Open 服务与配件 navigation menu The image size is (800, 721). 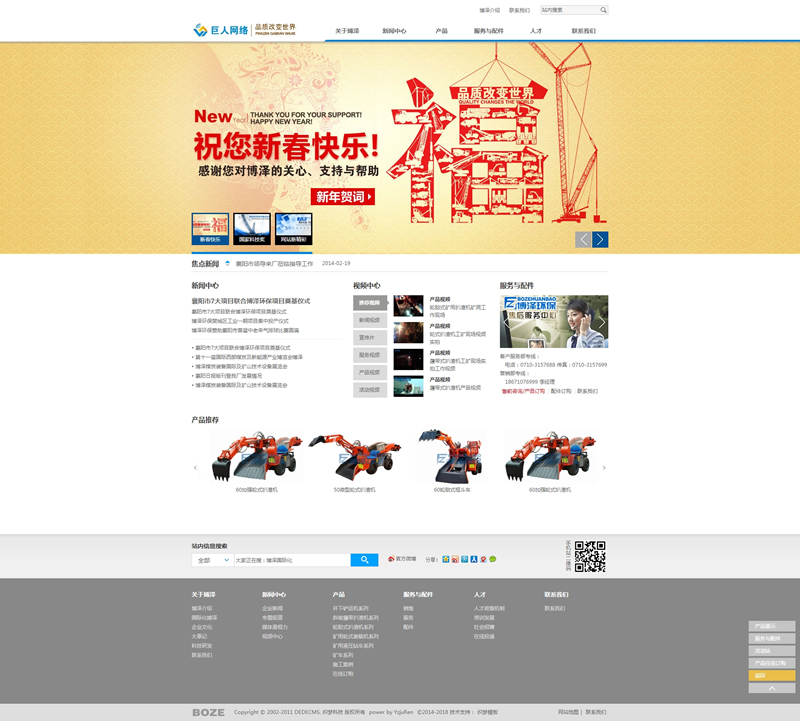tap(489, 31)
